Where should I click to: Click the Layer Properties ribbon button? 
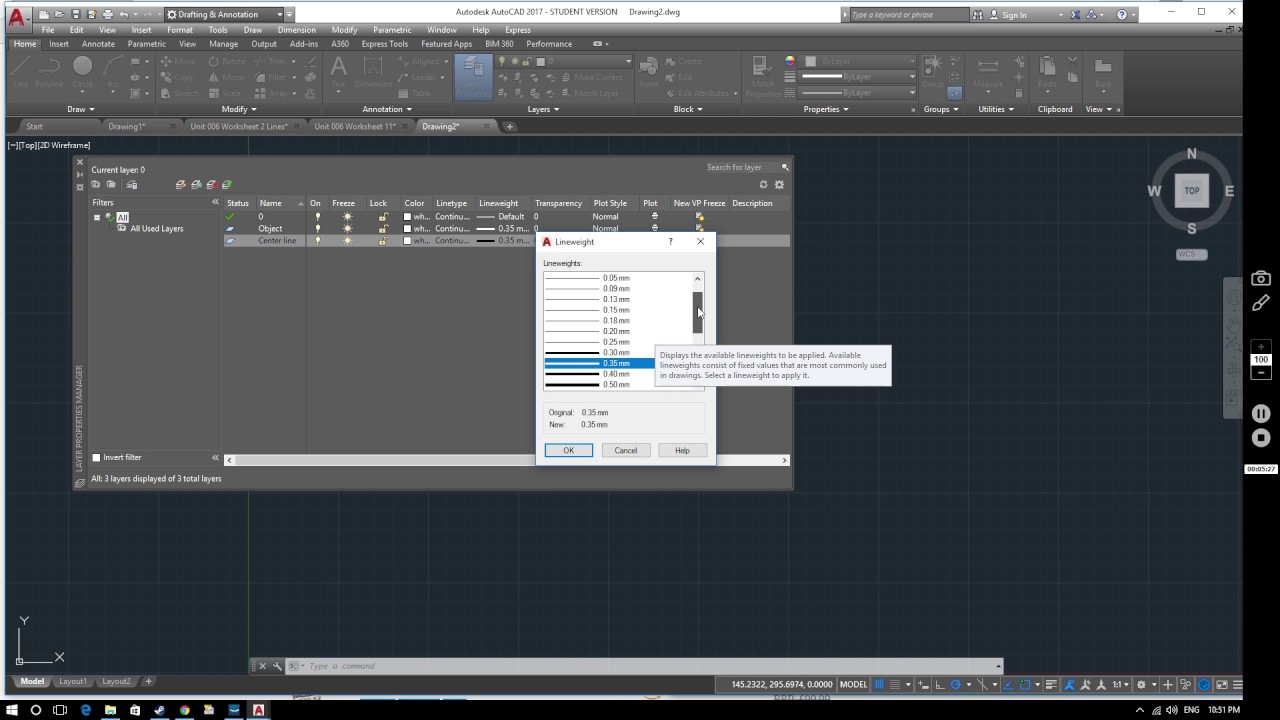pyautogui.click(x=472, y=77)
